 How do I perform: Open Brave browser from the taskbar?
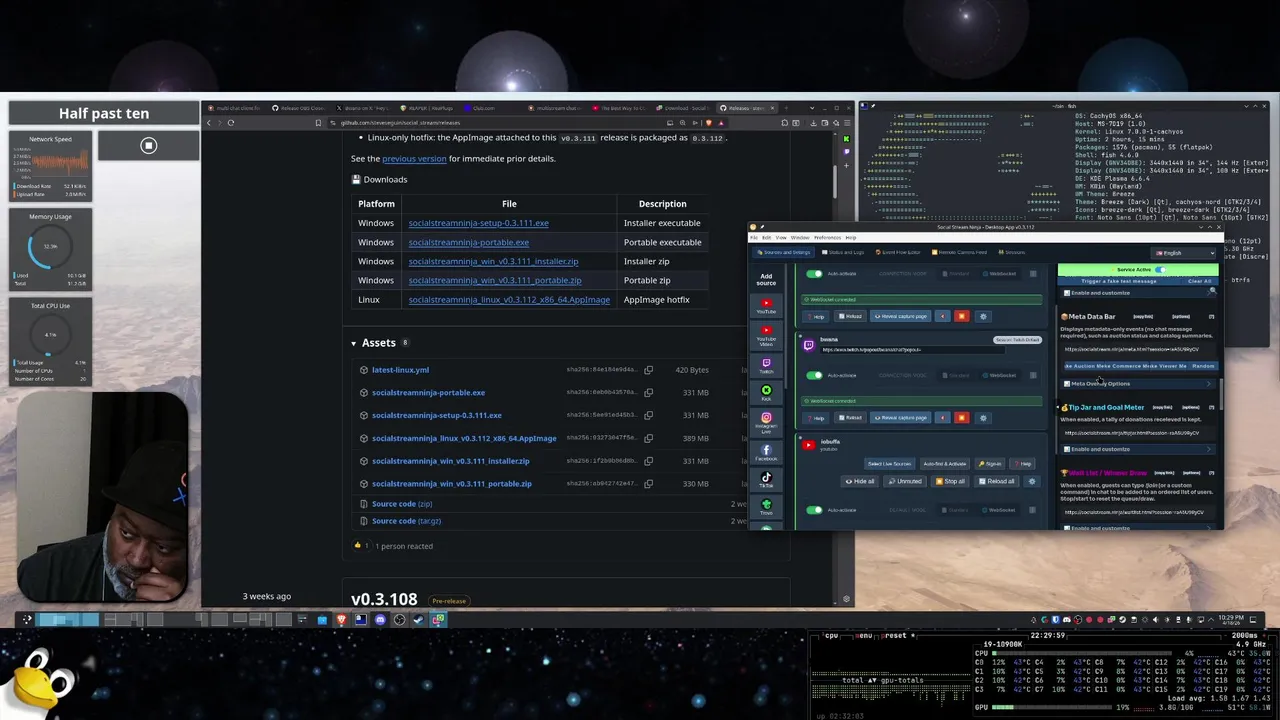click(x=341, y=620)
